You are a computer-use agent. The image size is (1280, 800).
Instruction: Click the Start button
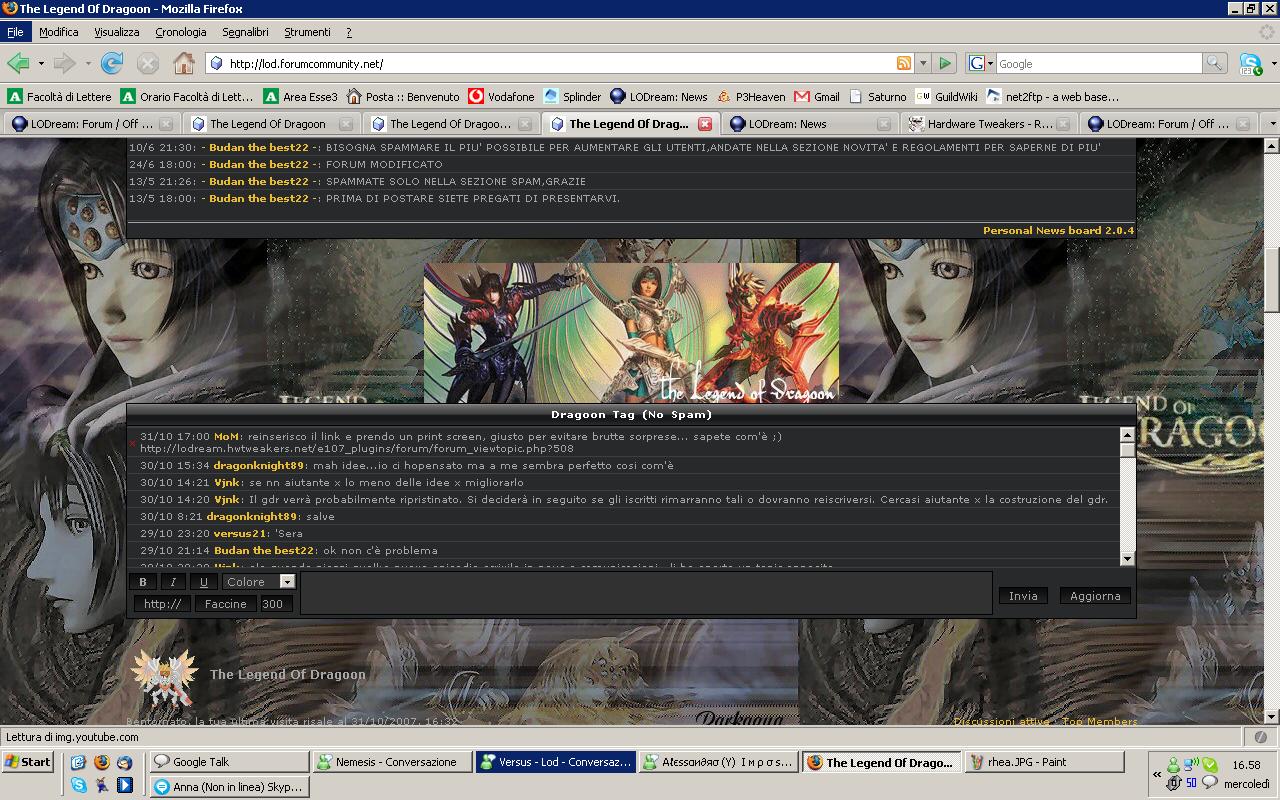[x=28, y=762]
